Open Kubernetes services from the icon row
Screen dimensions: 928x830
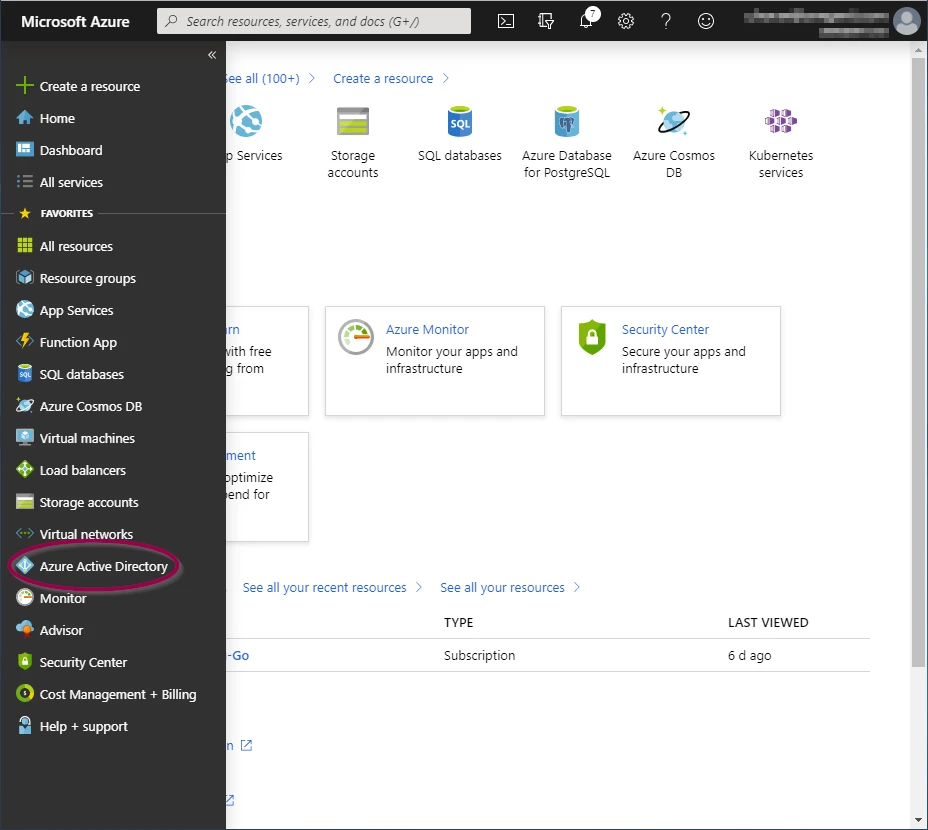(780, 122)
